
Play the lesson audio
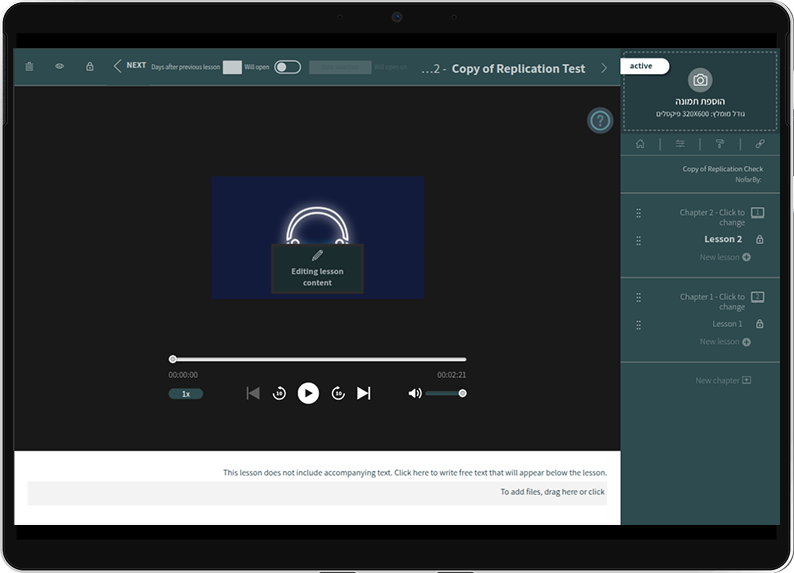308,393
